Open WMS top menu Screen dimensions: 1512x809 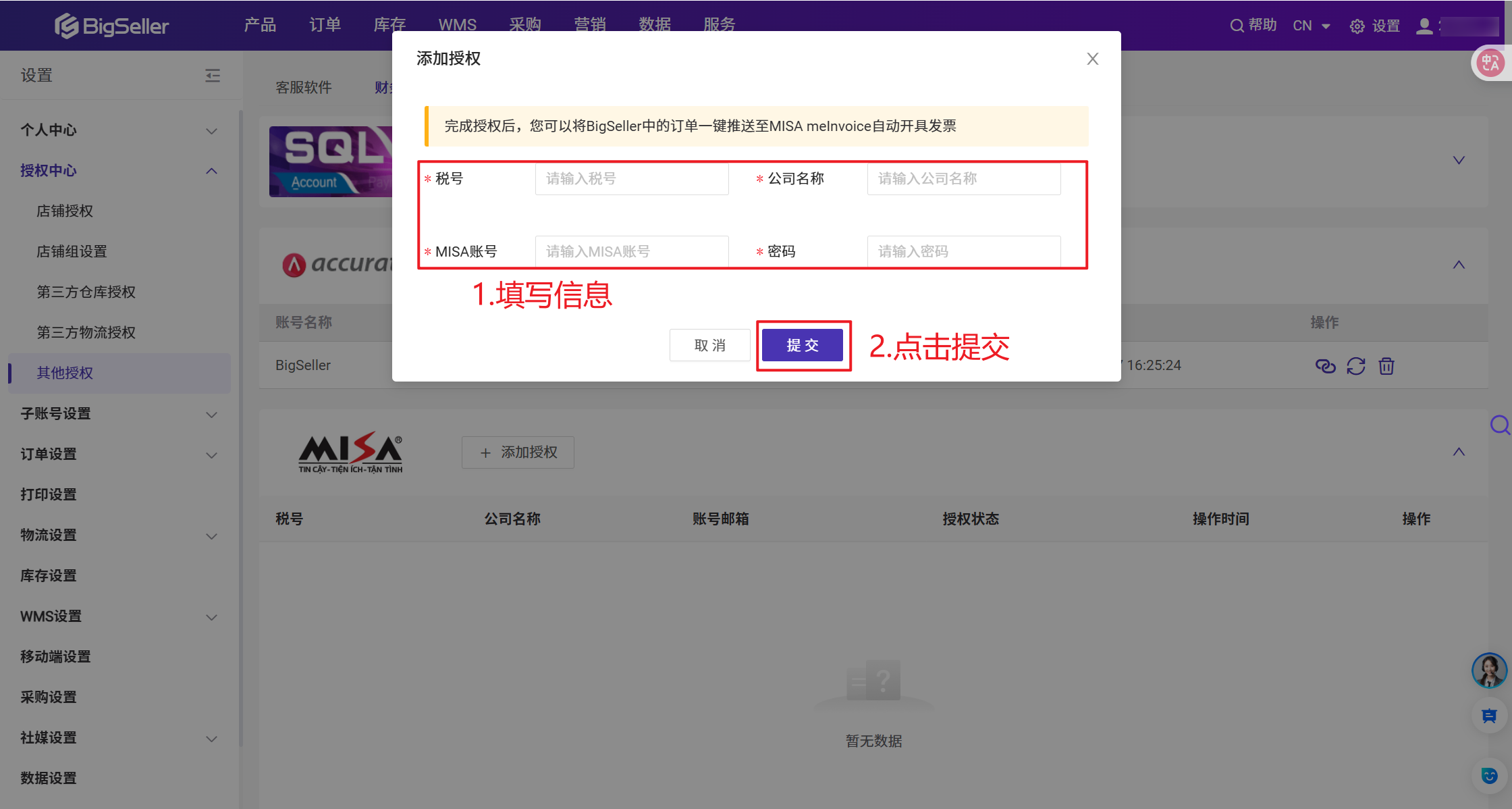pyautogui.click(x=457, y=25)
